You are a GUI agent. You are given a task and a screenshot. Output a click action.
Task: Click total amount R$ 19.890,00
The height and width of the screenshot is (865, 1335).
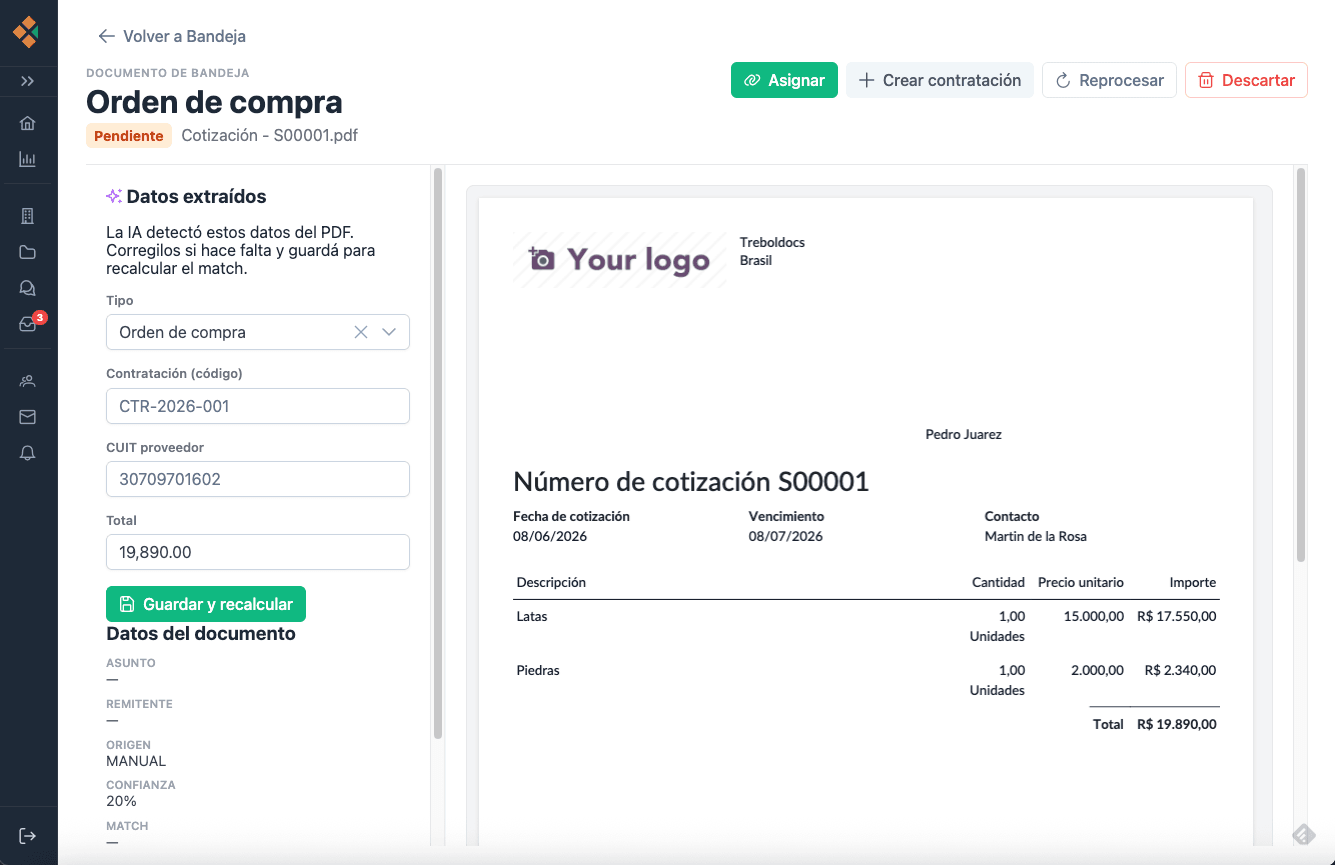1177,724
